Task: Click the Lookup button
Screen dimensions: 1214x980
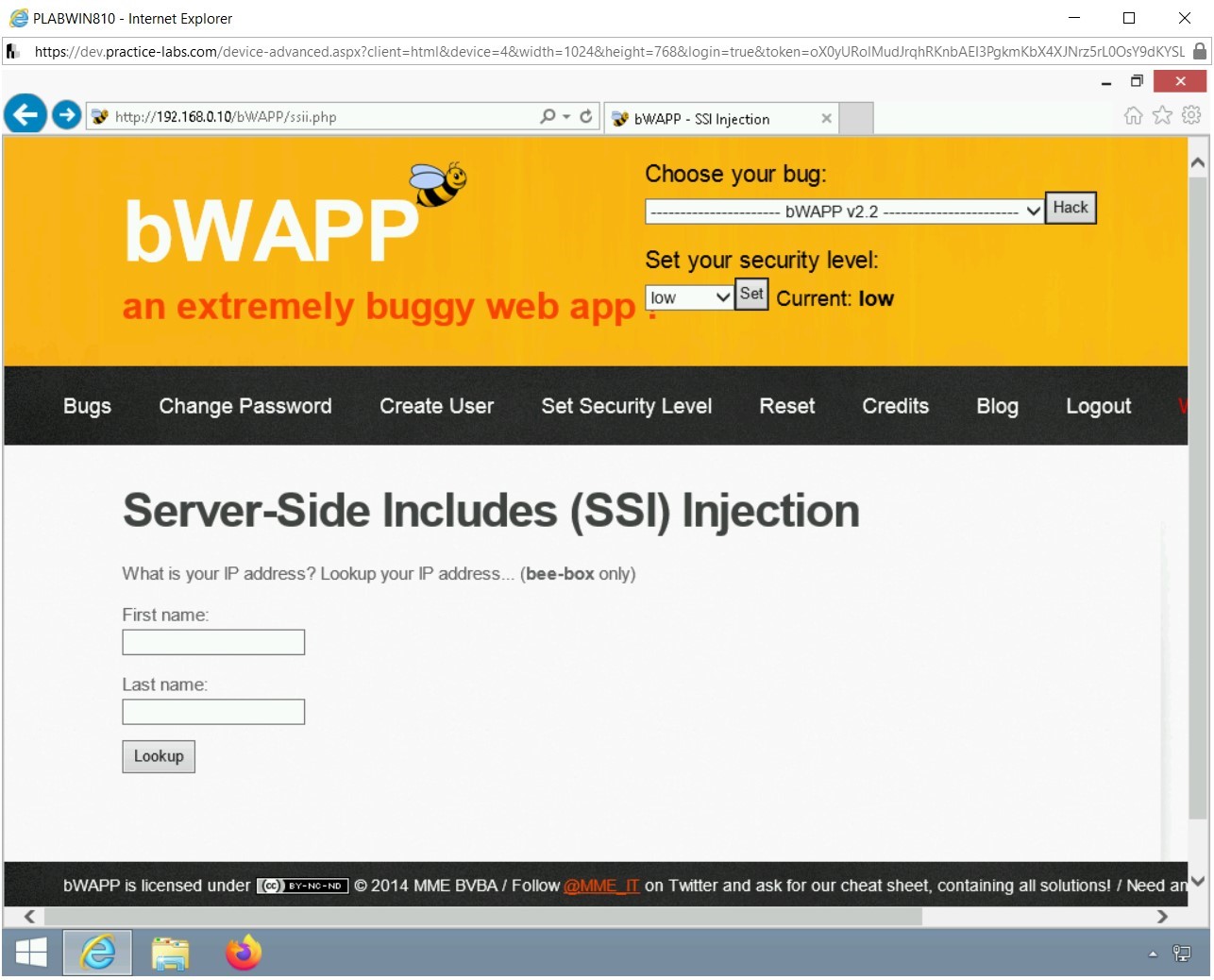Action: (x=158, y=755)
